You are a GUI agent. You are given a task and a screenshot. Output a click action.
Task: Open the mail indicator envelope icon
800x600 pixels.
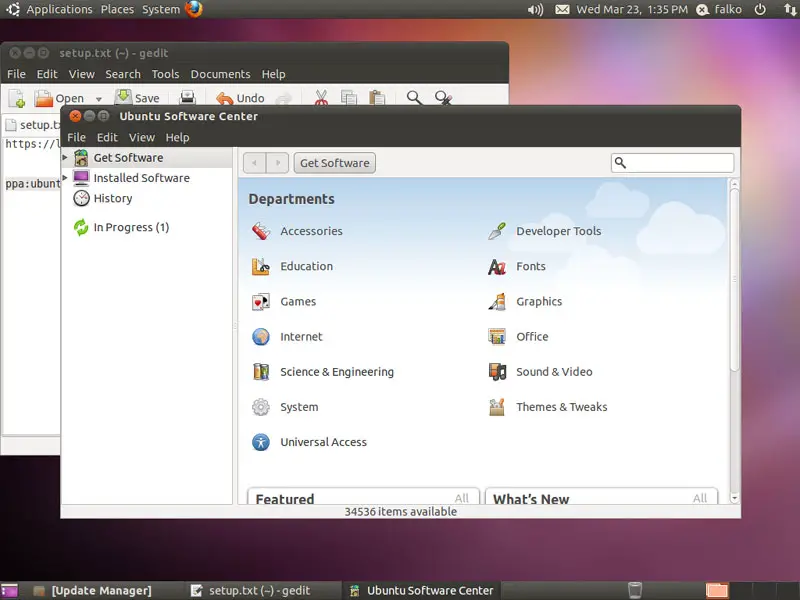[562, 10]
